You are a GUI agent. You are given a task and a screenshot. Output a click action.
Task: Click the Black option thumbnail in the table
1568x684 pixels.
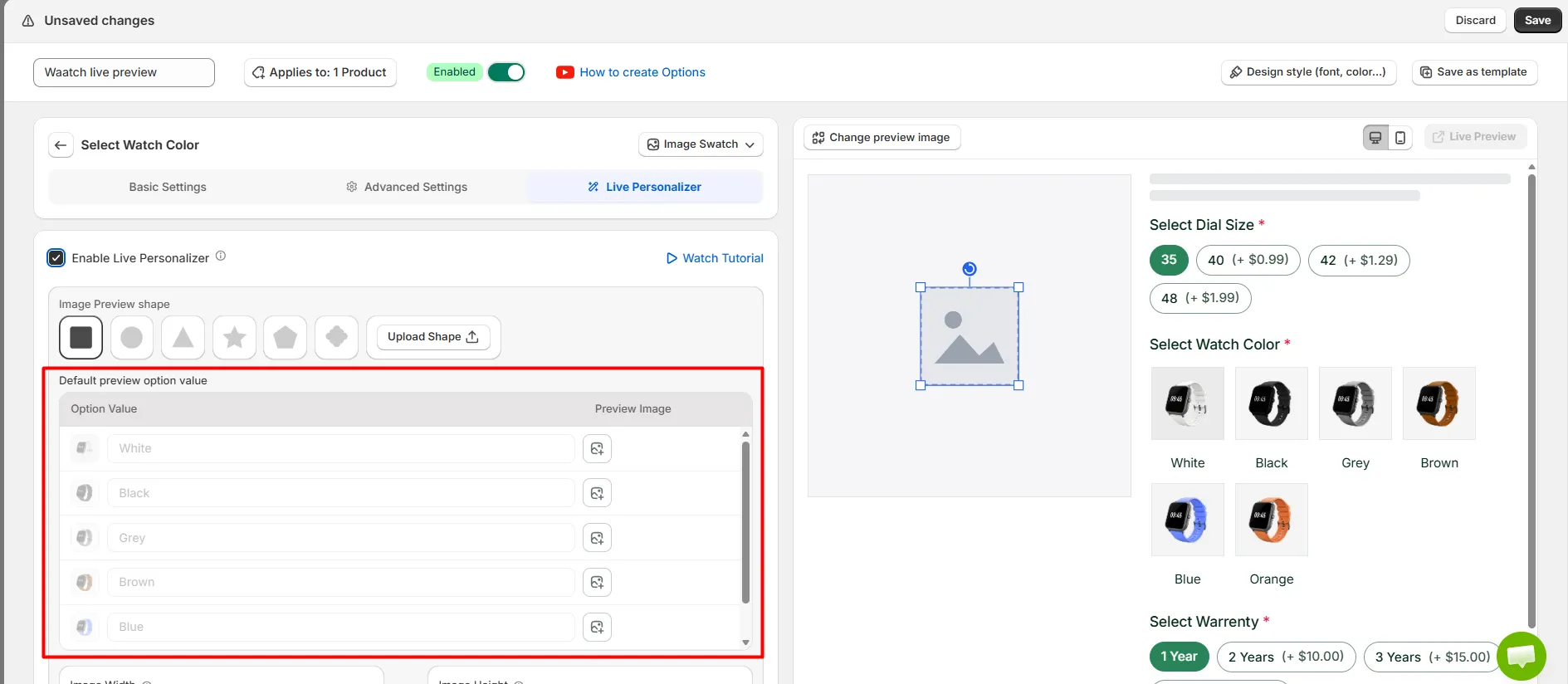(84, 493)
